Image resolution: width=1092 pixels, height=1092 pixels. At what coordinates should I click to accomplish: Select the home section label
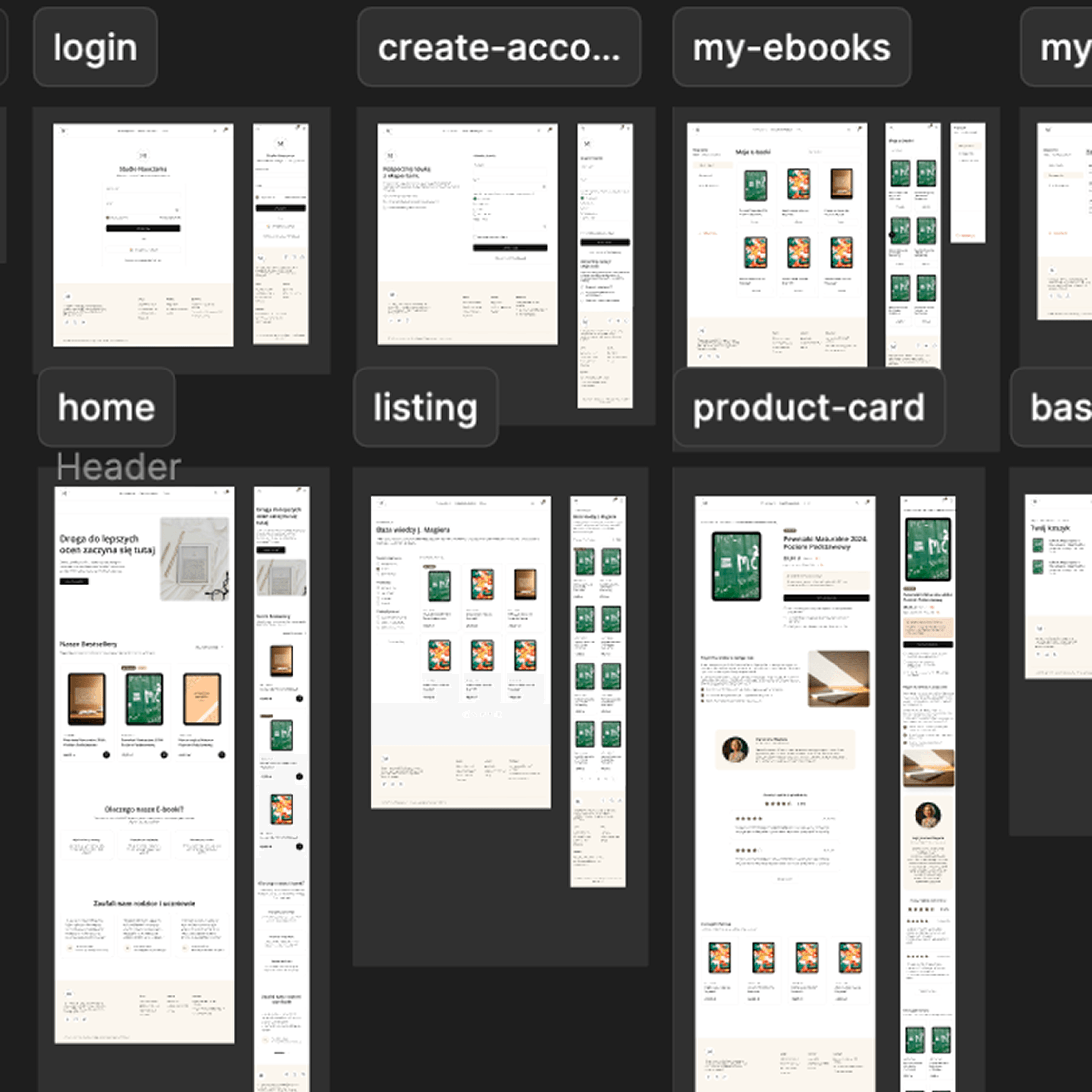pyautogui.click(x=106, y=408)
